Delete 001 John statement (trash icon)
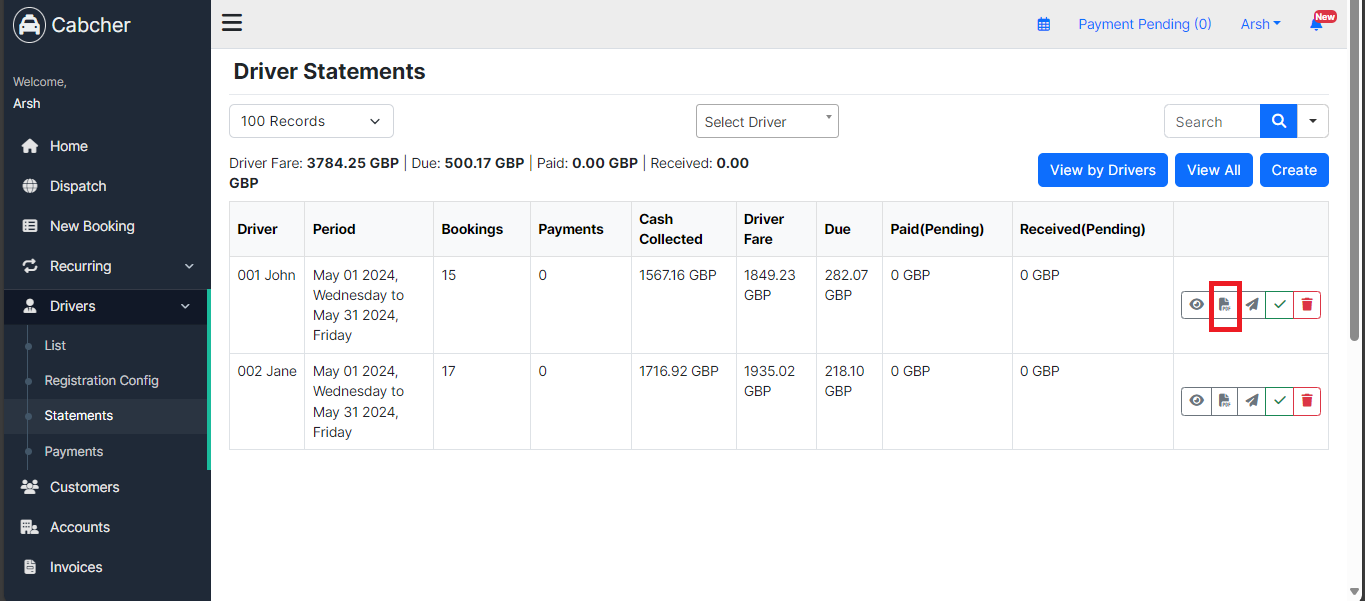Screen dimensions: 1365x601 point(1307,305)
